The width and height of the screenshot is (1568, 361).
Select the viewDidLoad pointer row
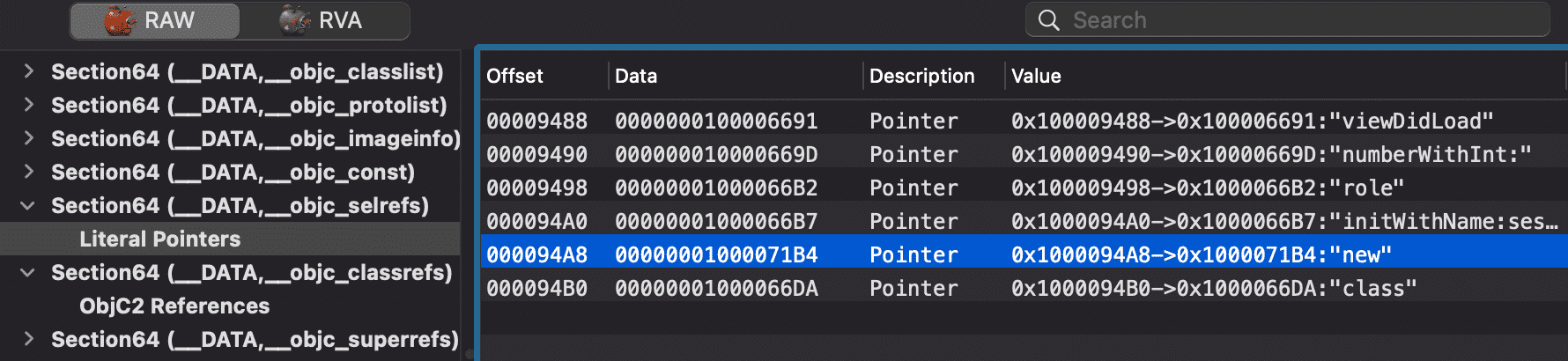(x=1024, y=121)
